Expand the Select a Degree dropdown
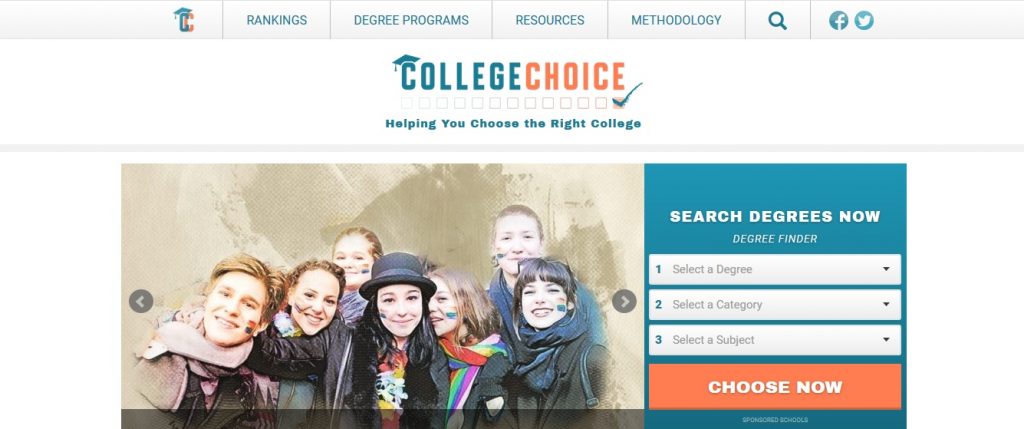 coord(775,269)
